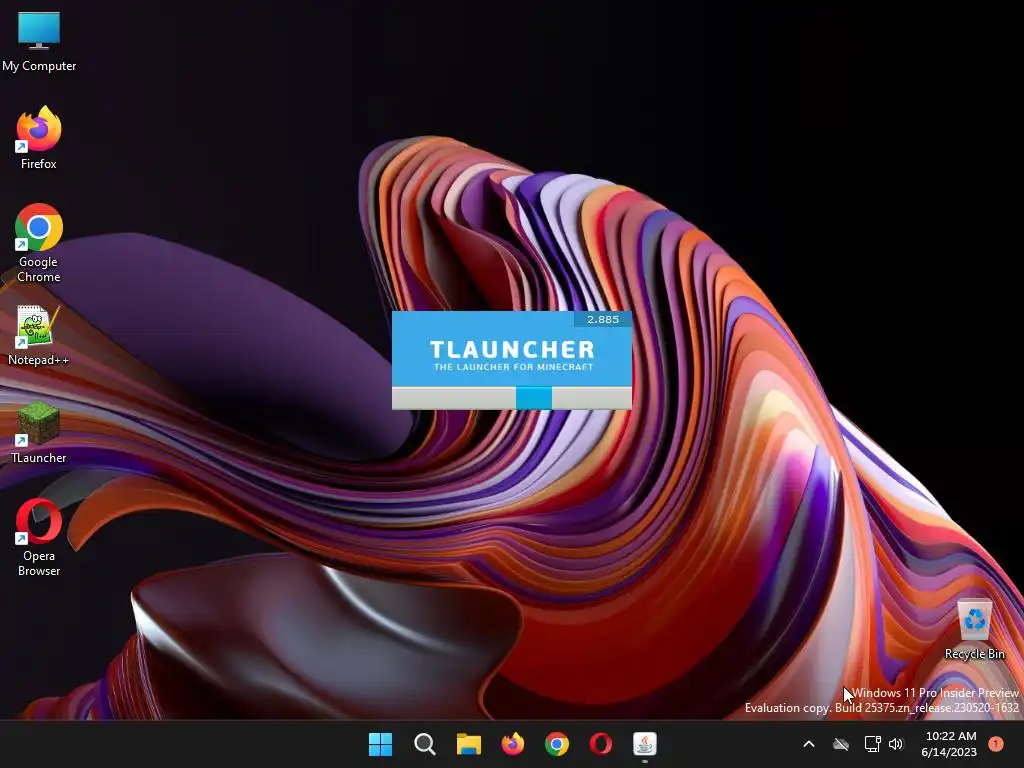Launch Firefox from the taskbar

point(513,744)
